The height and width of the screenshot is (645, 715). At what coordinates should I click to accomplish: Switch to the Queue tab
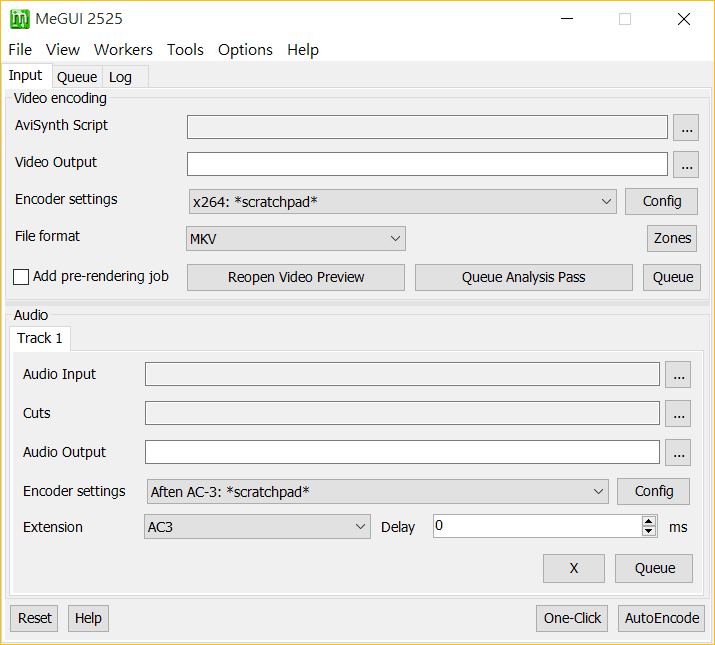point(77,77)
